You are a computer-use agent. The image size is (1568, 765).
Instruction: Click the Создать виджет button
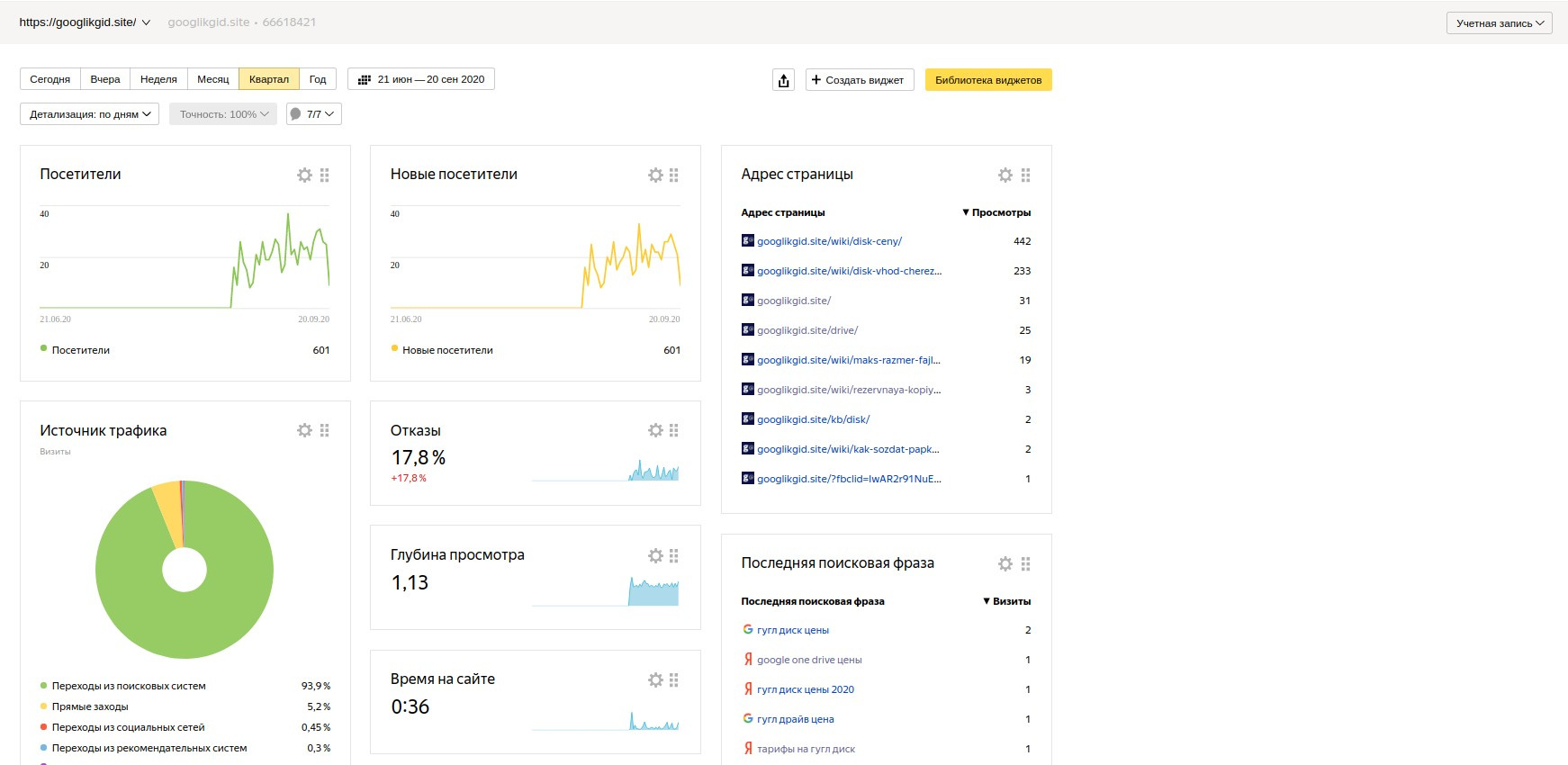859,80
